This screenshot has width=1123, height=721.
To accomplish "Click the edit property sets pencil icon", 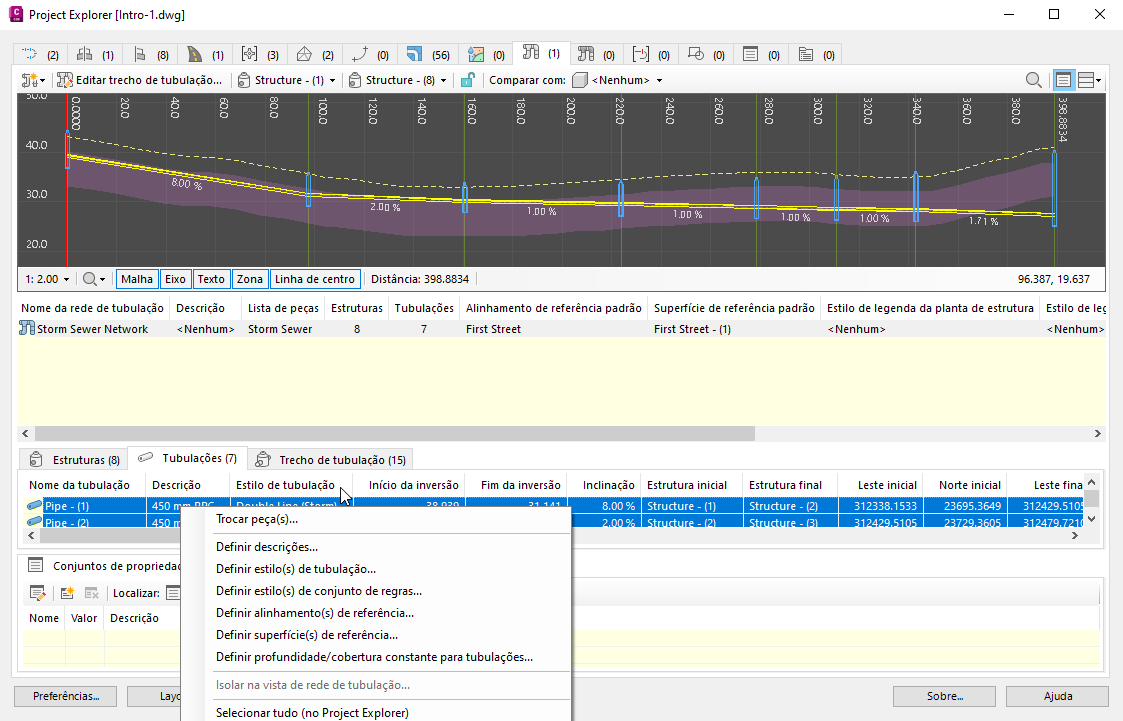I will 37,593.
